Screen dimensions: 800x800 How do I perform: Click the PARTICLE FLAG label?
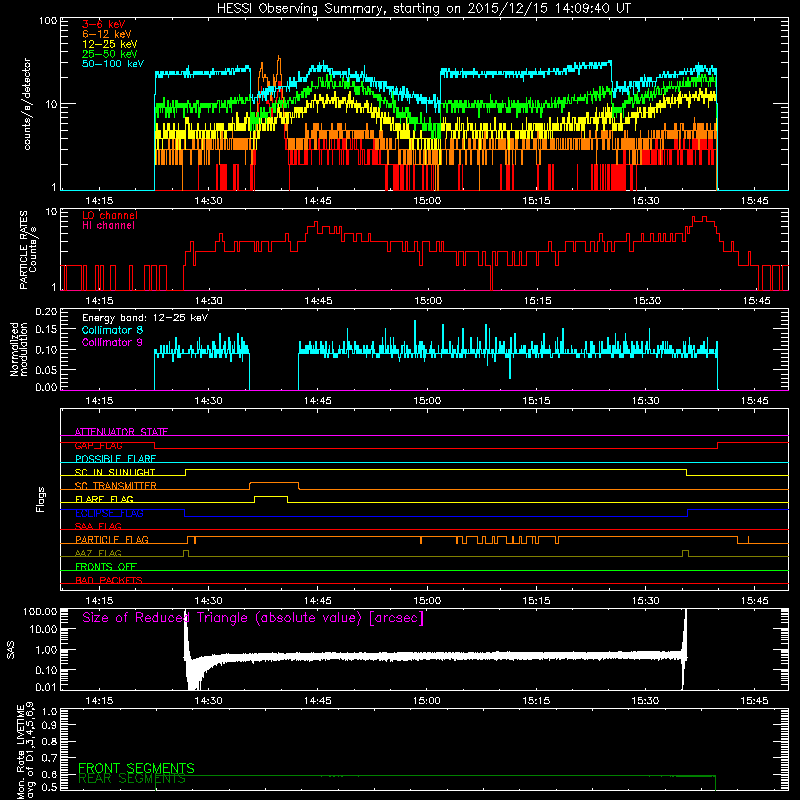[112, 539]
